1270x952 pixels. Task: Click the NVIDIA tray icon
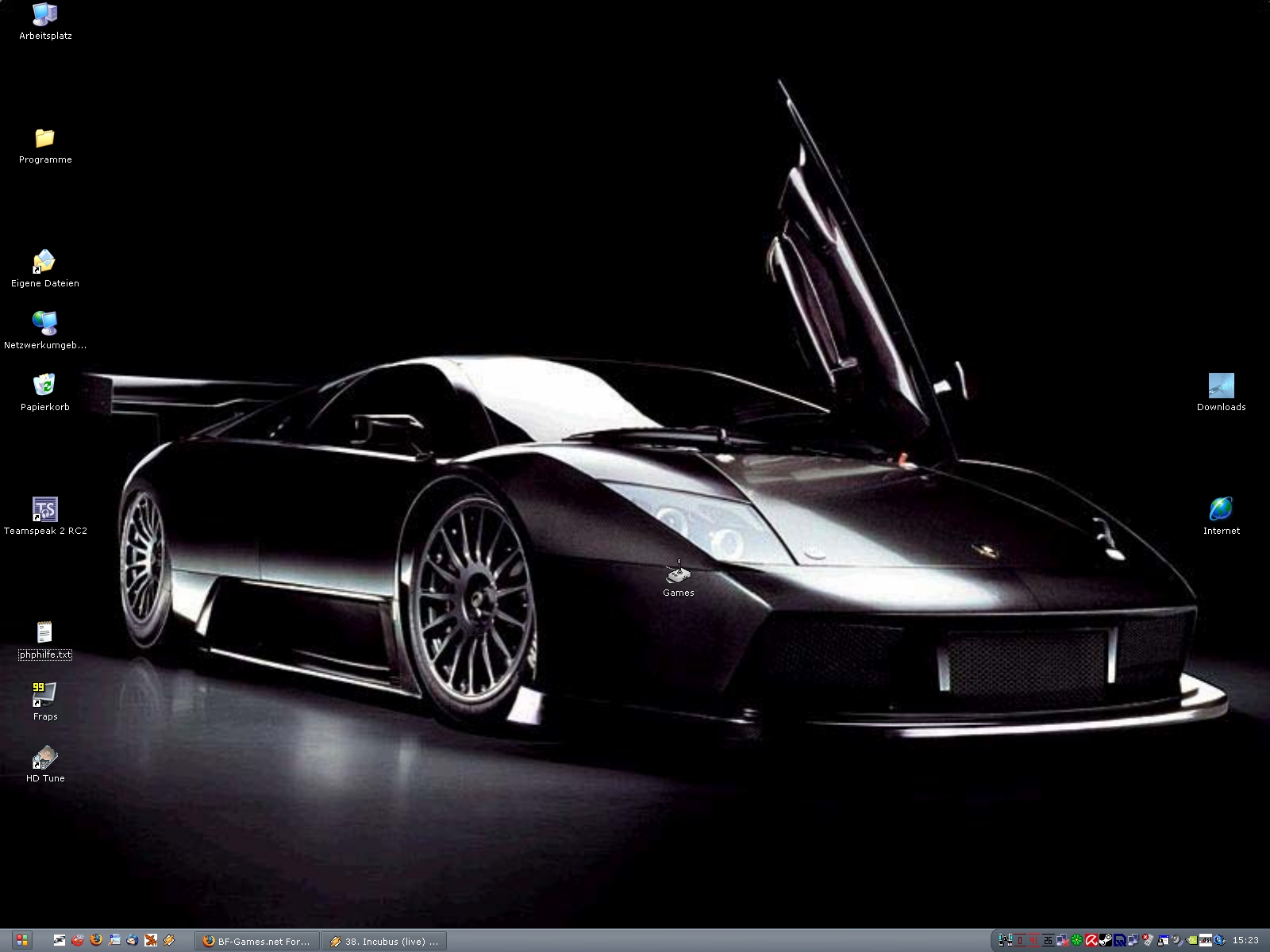click(1191, 940)
